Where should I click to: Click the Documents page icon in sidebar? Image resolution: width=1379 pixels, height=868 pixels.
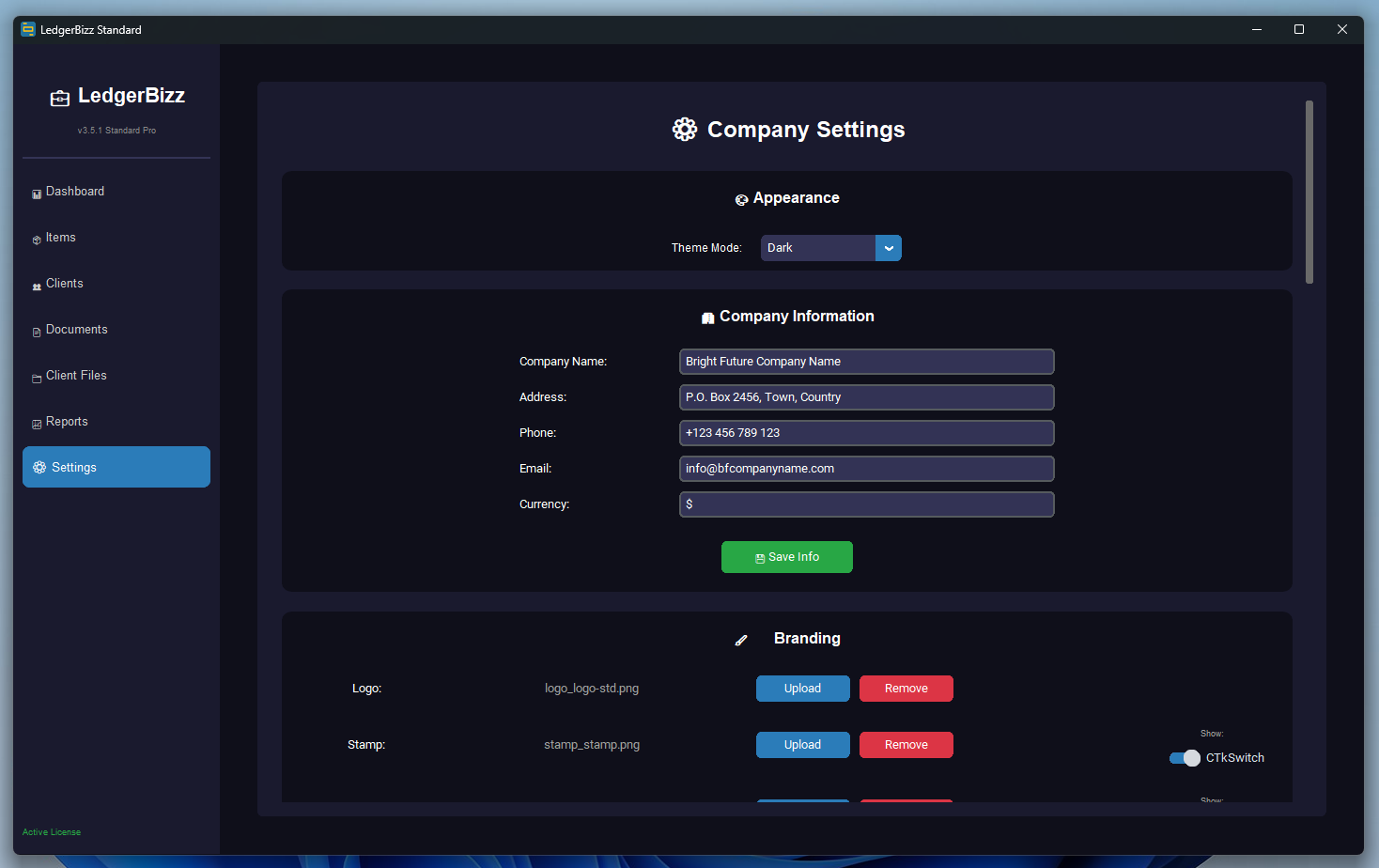point(37,332)
